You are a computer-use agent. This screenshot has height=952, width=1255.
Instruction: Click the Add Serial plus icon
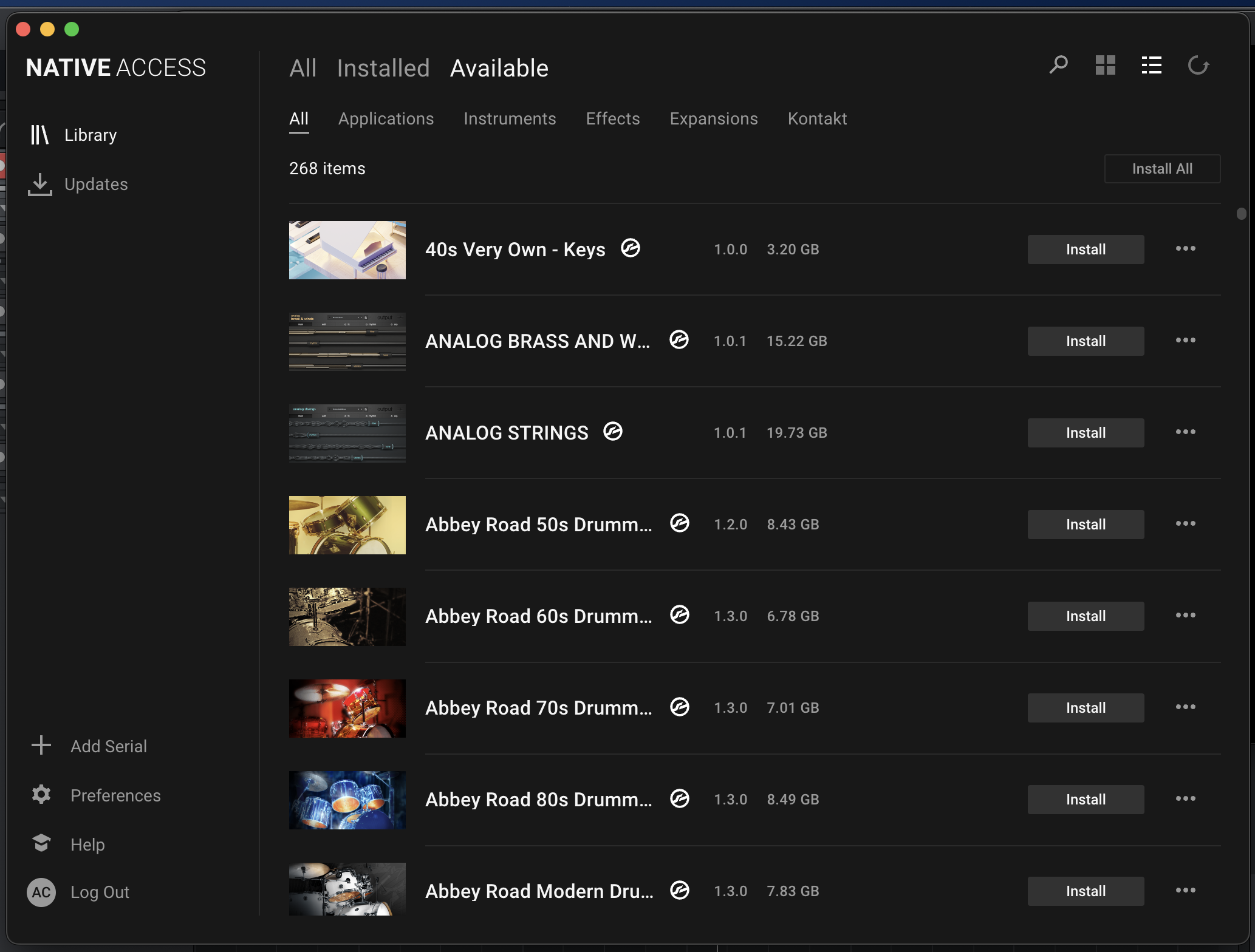click(x=41, y=746)
